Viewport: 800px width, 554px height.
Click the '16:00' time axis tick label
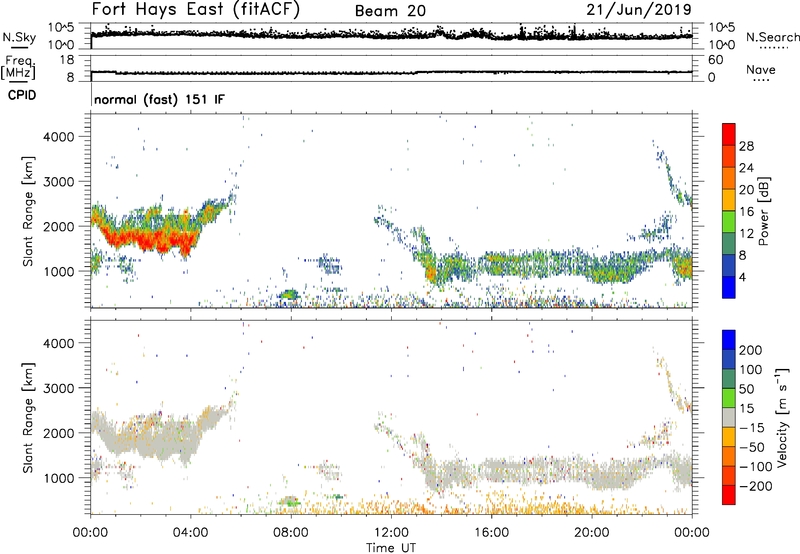pos(491,533)
